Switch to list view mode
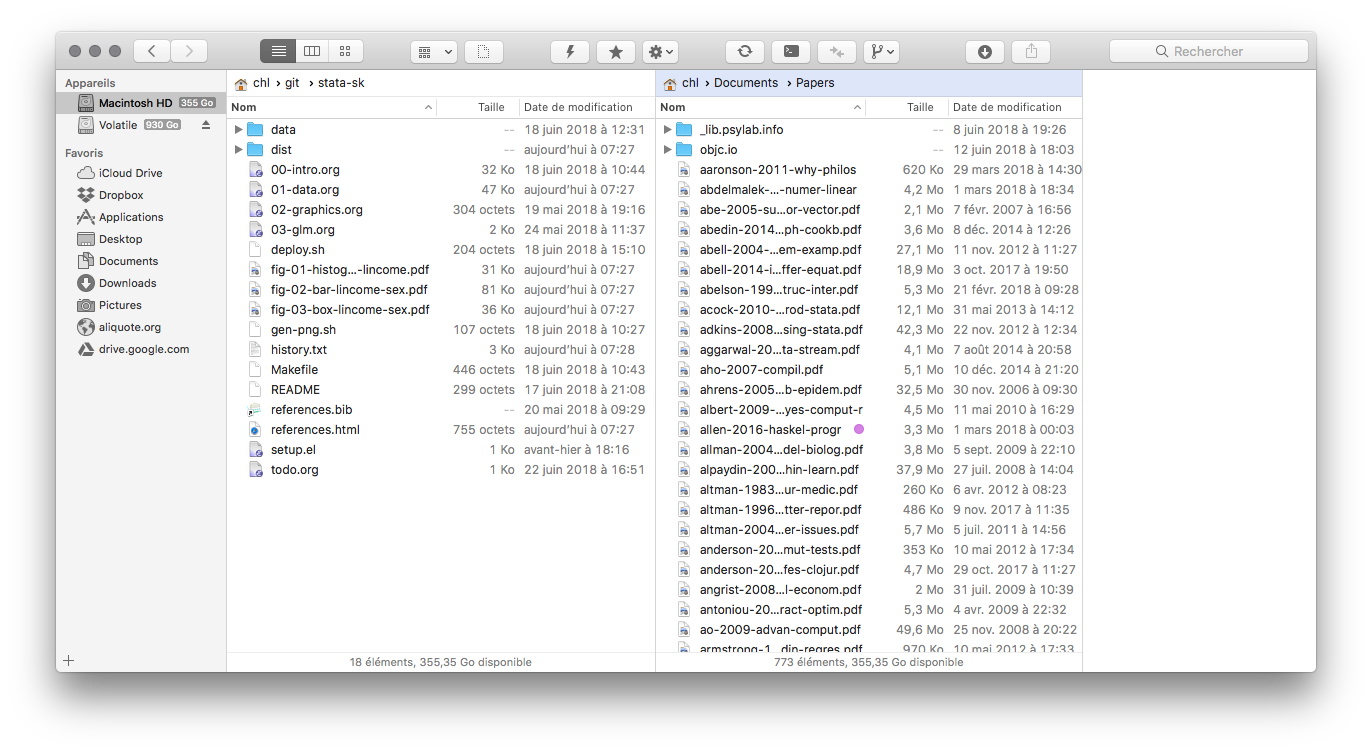Viewport: 1372px width, 752px height. click(278, 51)
